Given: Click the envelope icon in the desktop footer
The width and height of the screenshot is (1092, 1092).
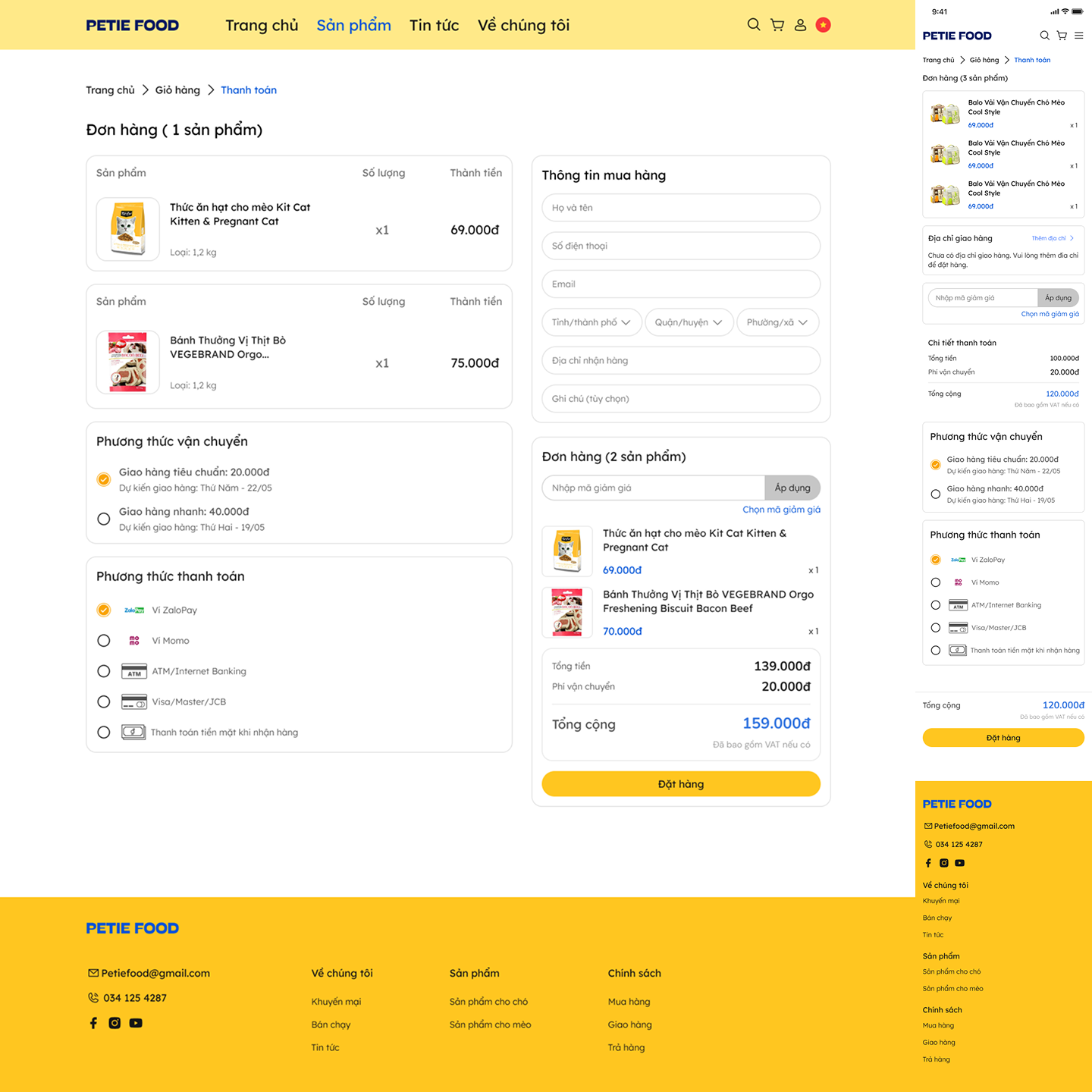Looking at the screenshot, I should coord(93,973).
